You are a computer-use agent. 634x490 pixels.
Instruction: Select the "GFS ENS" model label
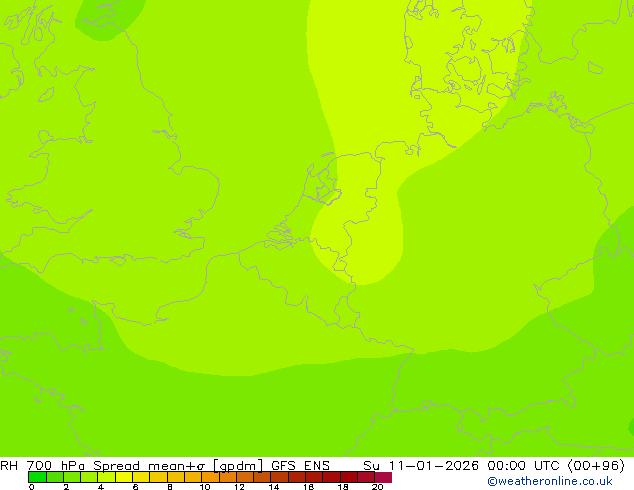[300, 465]
